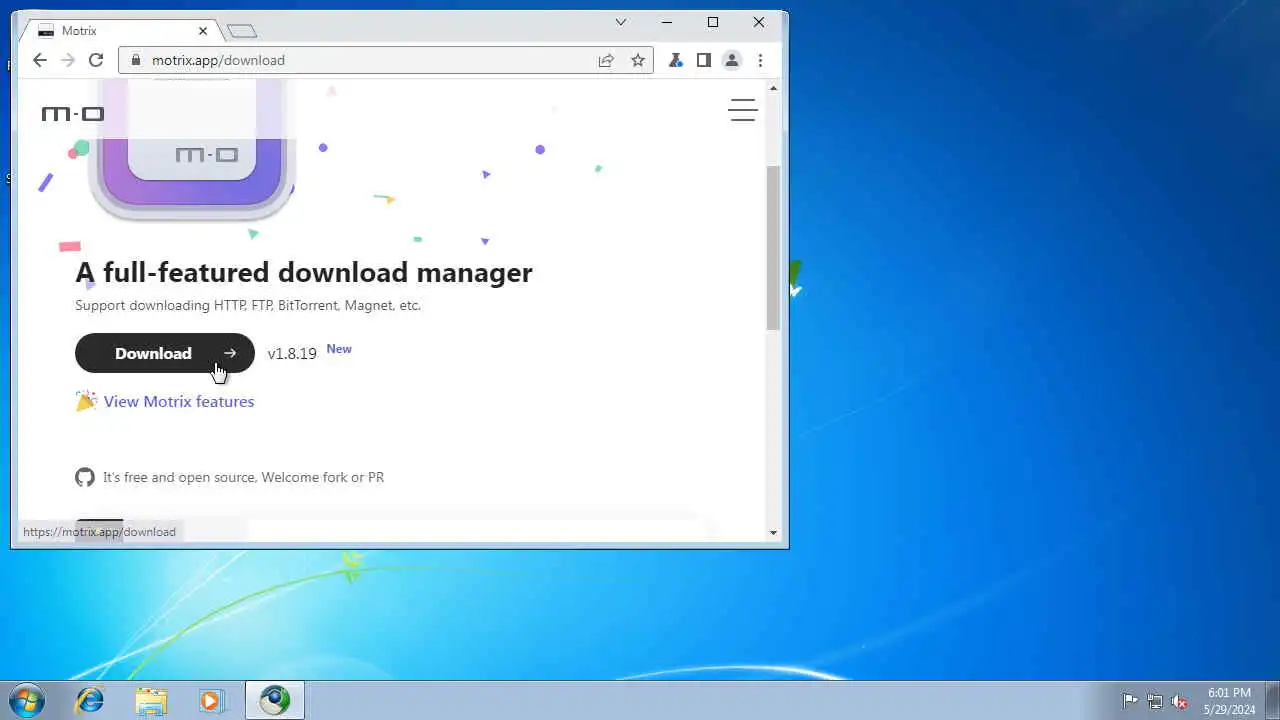
Task: Launch Internet Explorer from the taskbar
Action: [x=90, y=700]
